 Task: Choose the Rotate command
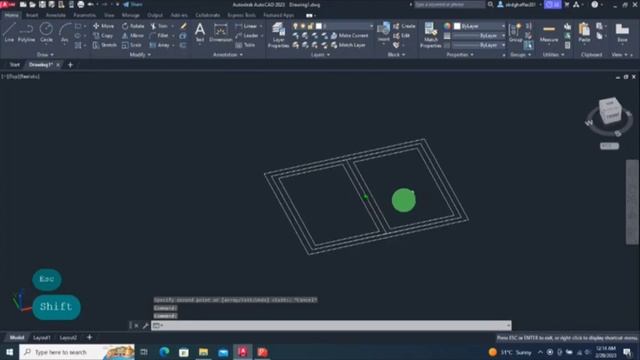click(x=133, y=26)
